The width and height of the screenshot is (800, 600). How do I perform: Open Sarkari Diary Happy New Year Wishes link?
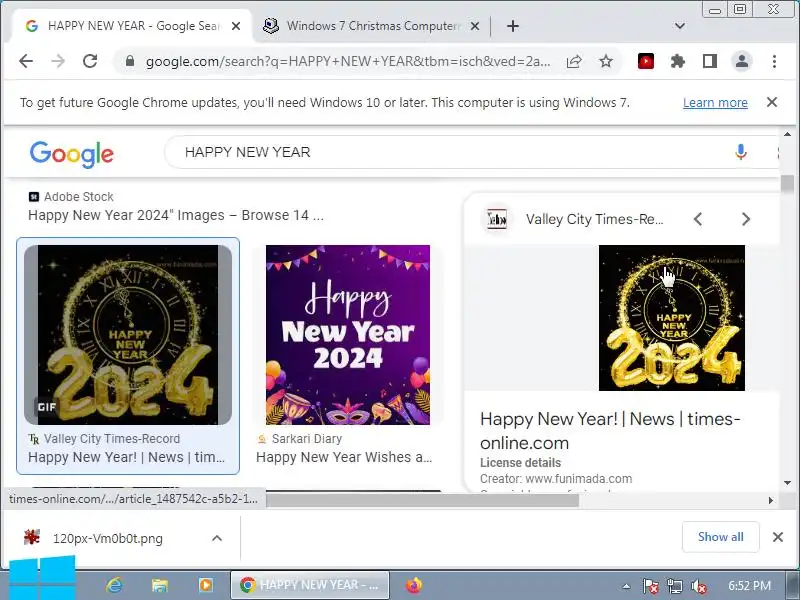coord(344,457)
